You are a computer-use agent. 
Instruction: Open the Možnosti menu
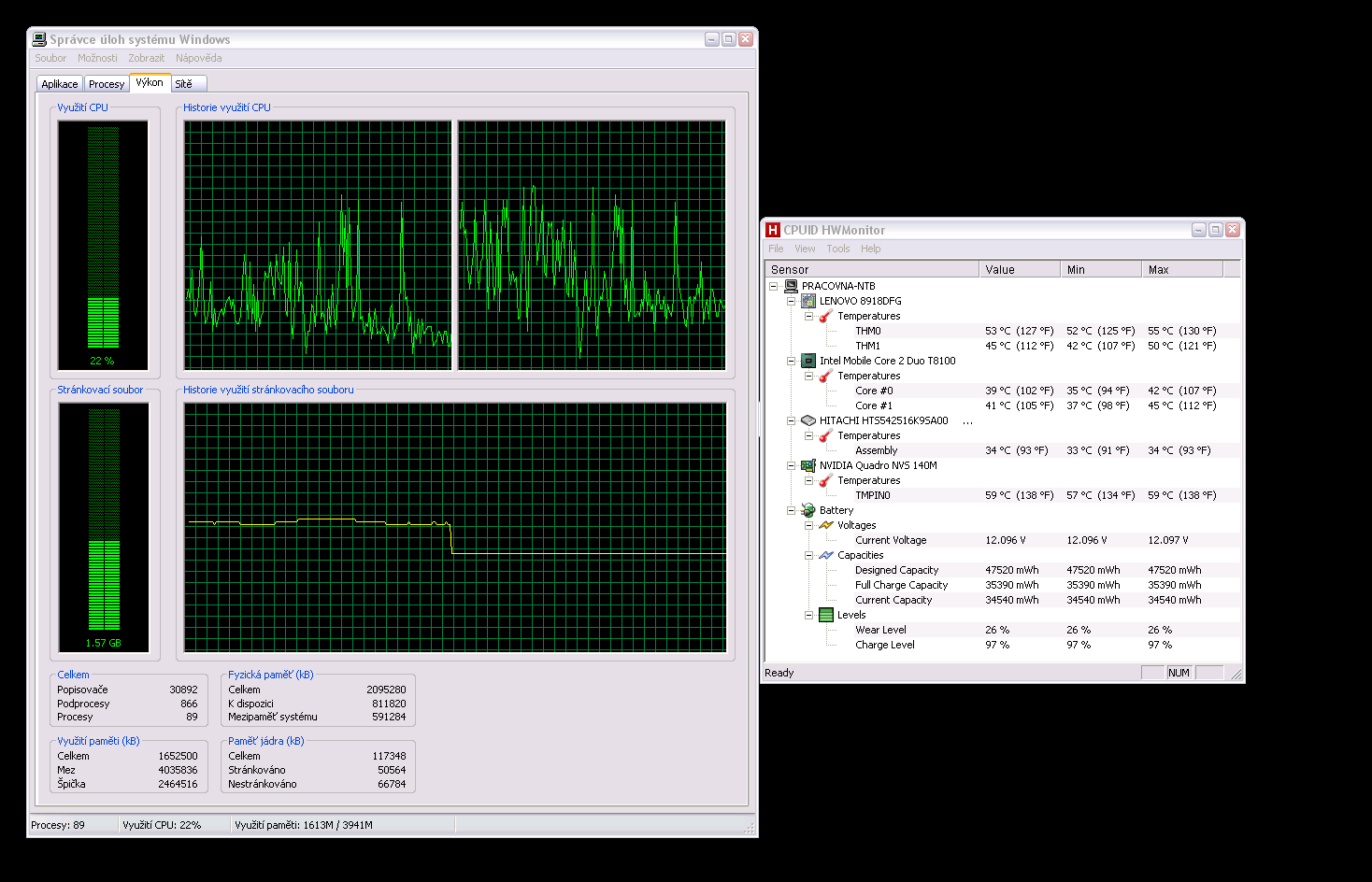pos(97,58)
